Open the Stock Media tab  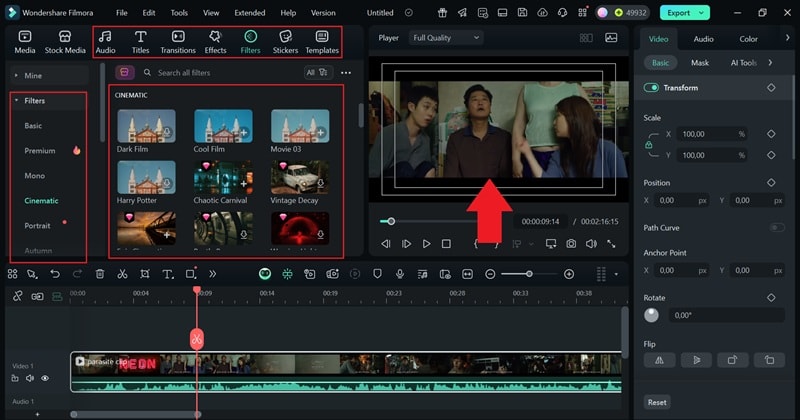pos(65,42)
